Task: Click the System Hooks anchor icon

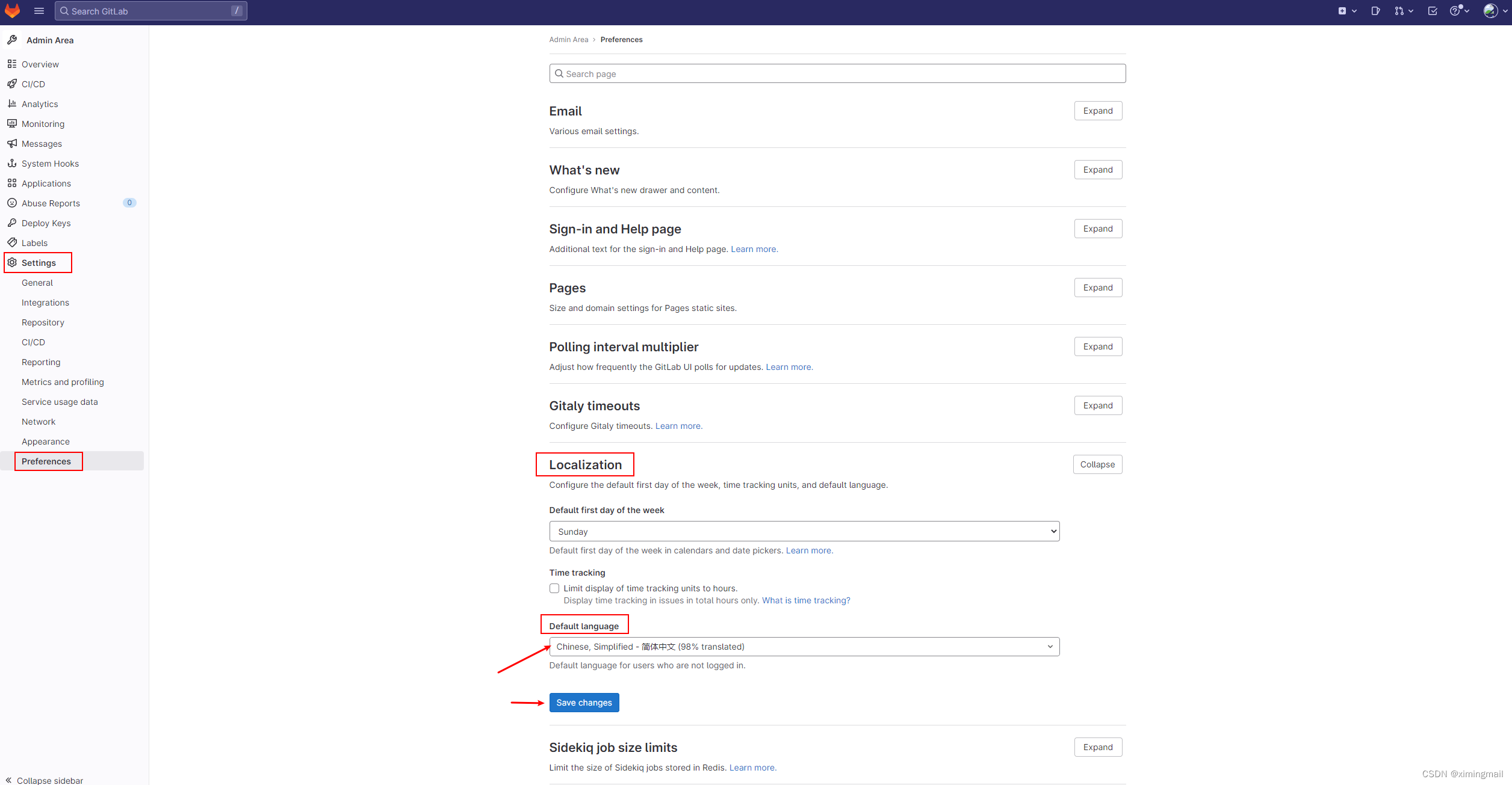Action: click(12, 163)
